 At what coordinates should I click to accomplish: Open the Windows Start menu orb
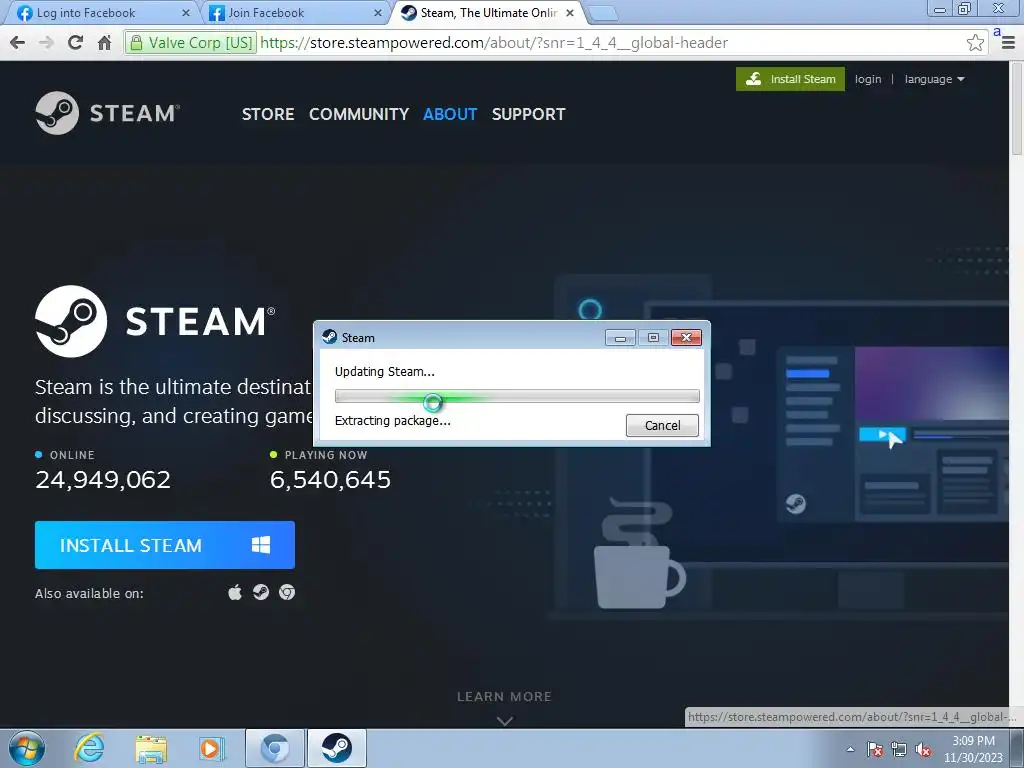point(27,748)
